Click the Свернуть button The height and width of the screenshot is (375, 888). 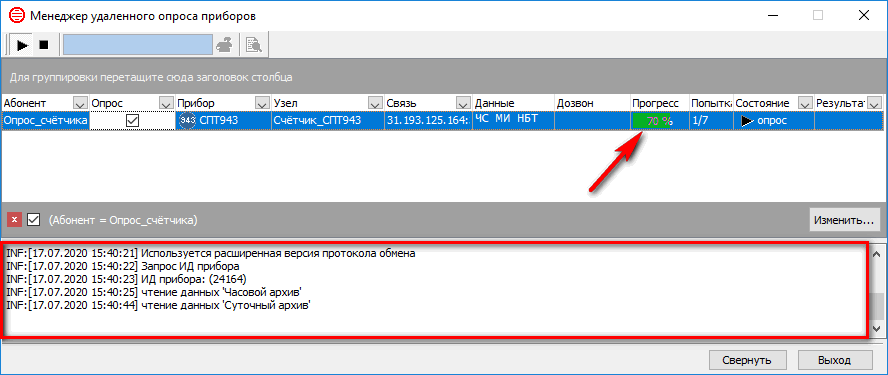(x=747, y=360)
